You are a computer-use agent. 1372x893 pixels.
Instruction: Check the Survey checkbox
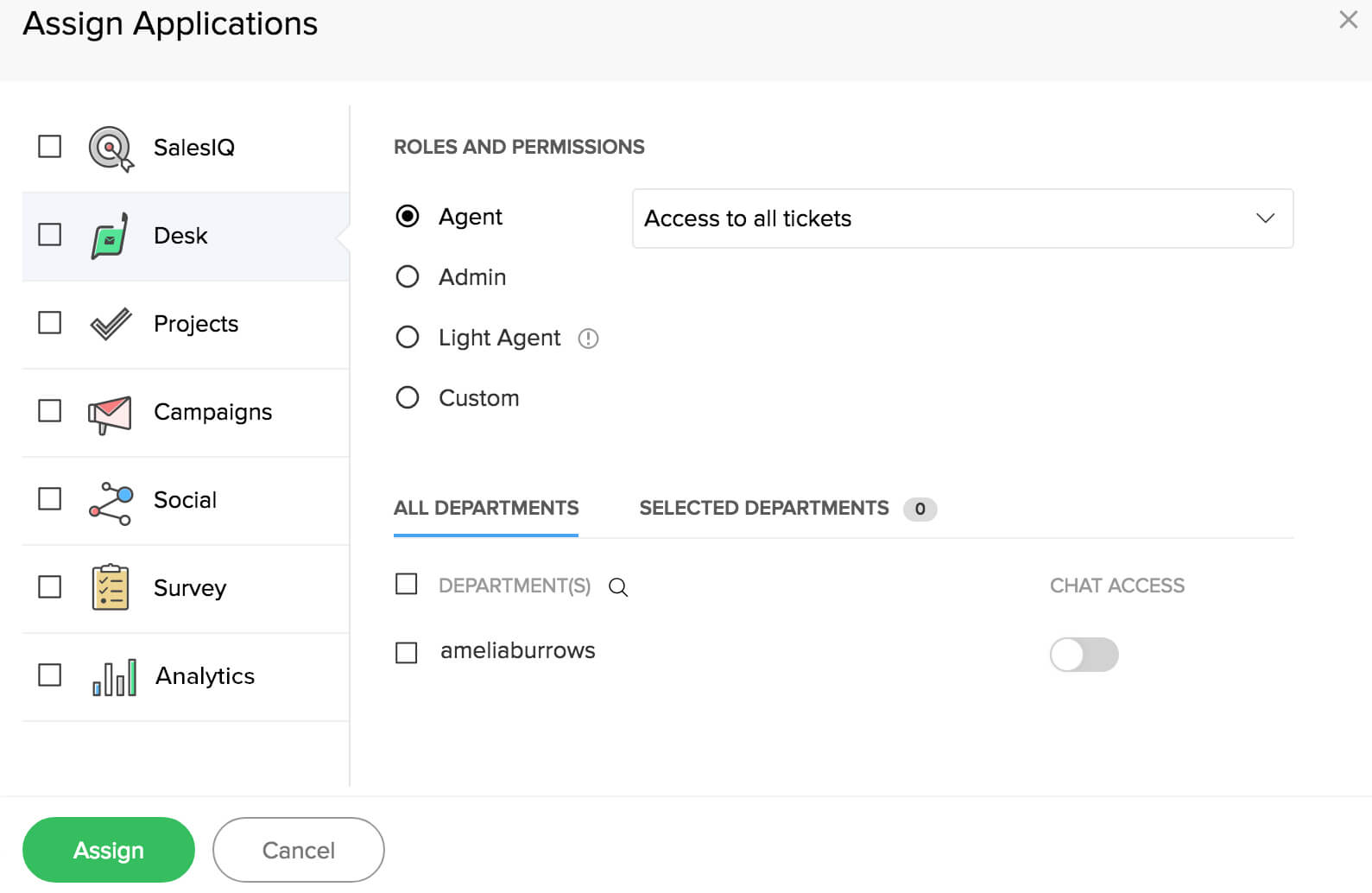coord(50,587)
